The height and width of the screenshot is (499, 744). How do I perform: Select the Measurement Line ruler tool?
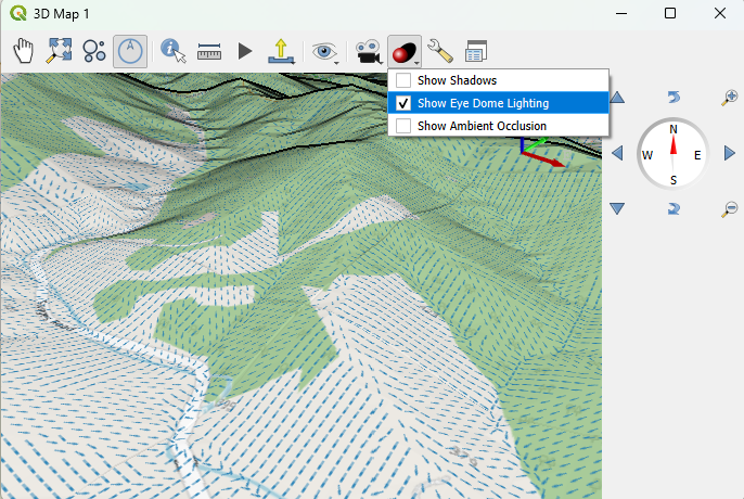[209, 51]
